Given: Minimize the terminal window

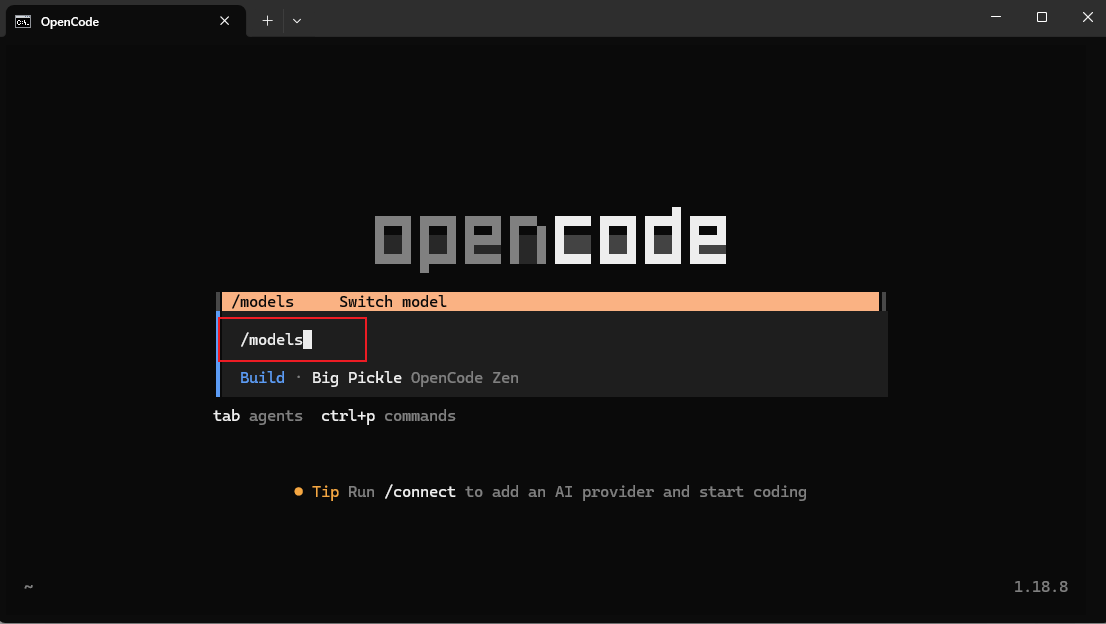Looking at the screenshot, I should 996,17.
